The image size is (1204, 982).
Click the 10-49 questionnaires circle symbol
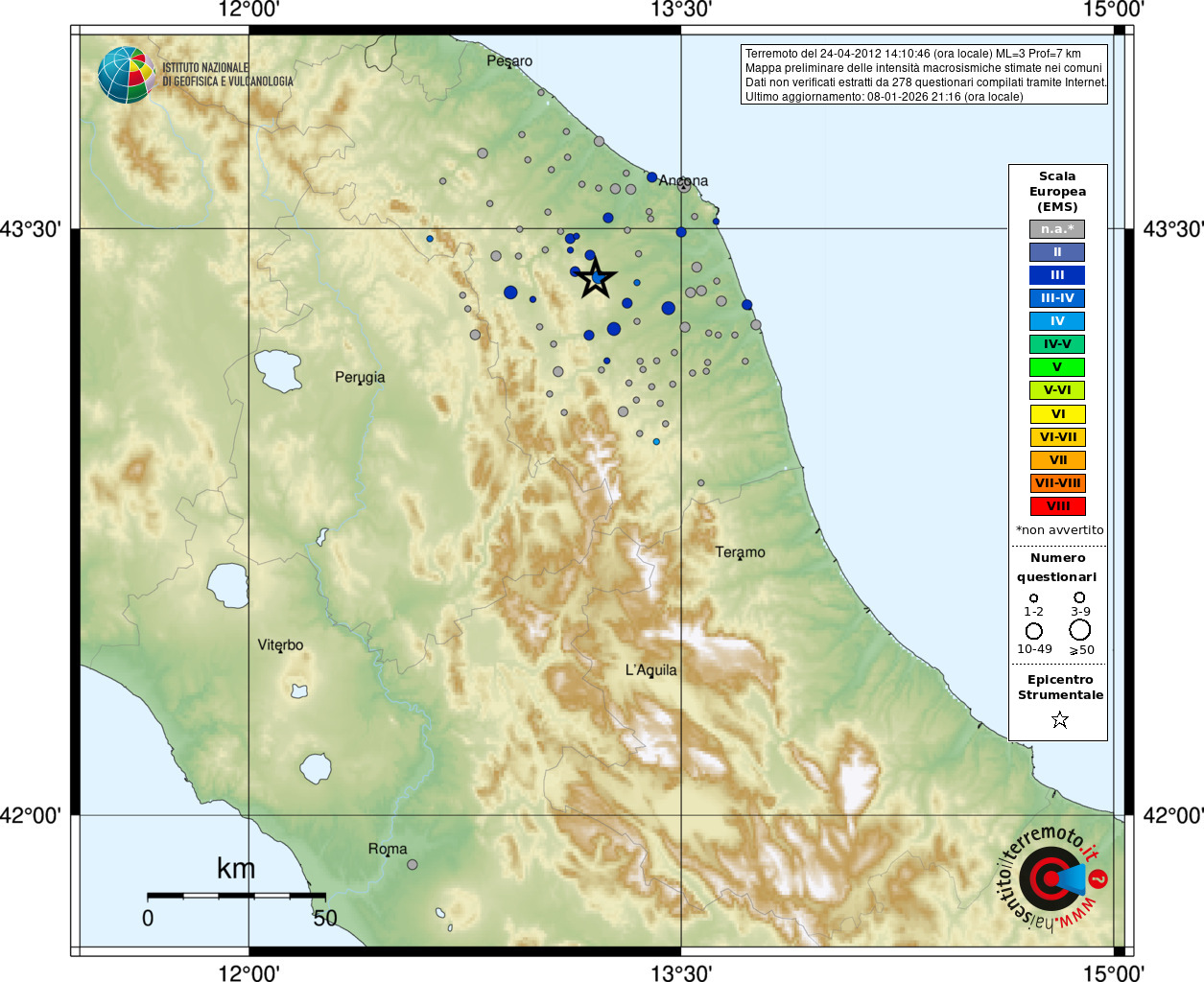1033,631
